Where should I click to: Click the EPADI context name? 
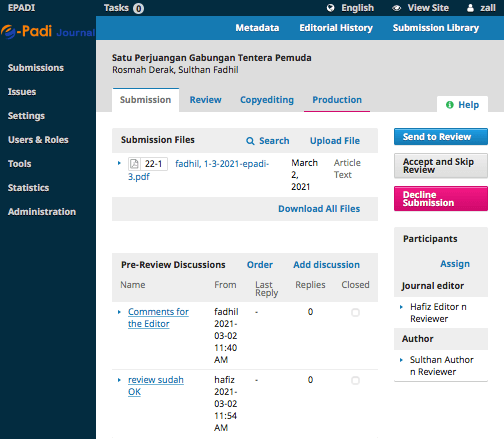tap(22, 8)
